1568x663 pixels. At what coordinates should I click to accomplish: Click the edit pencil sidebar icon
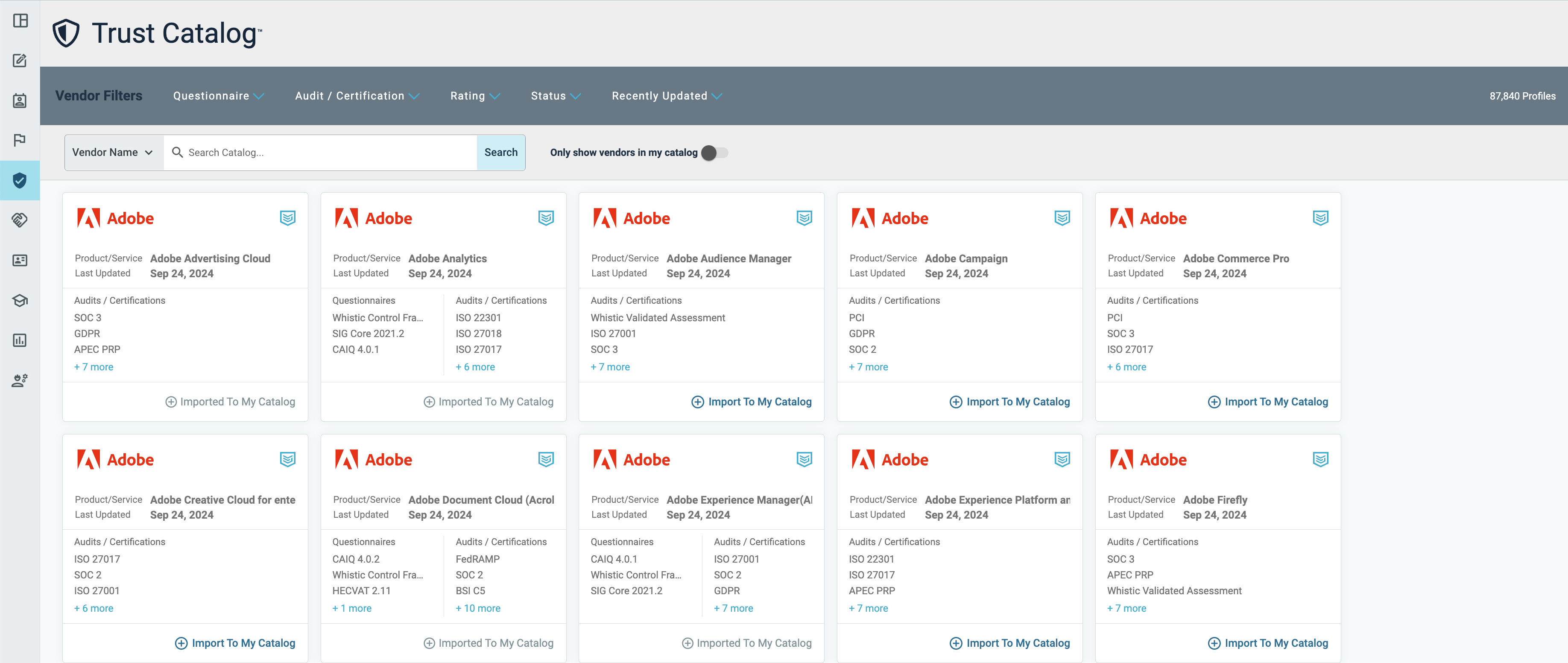(20, 60)
